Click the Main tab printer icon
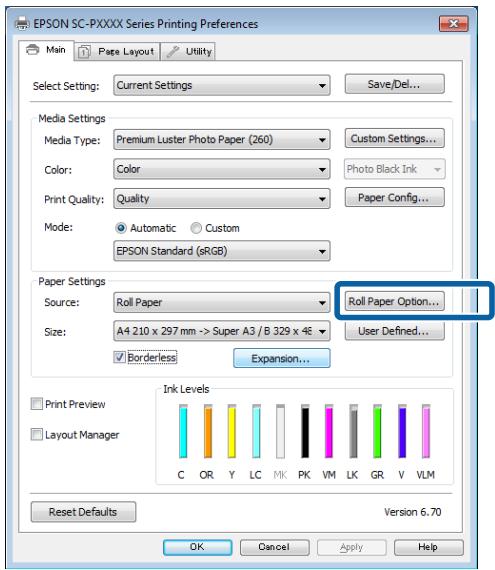Viewport: 495px width, 570px height. click(x=33, y=49)
